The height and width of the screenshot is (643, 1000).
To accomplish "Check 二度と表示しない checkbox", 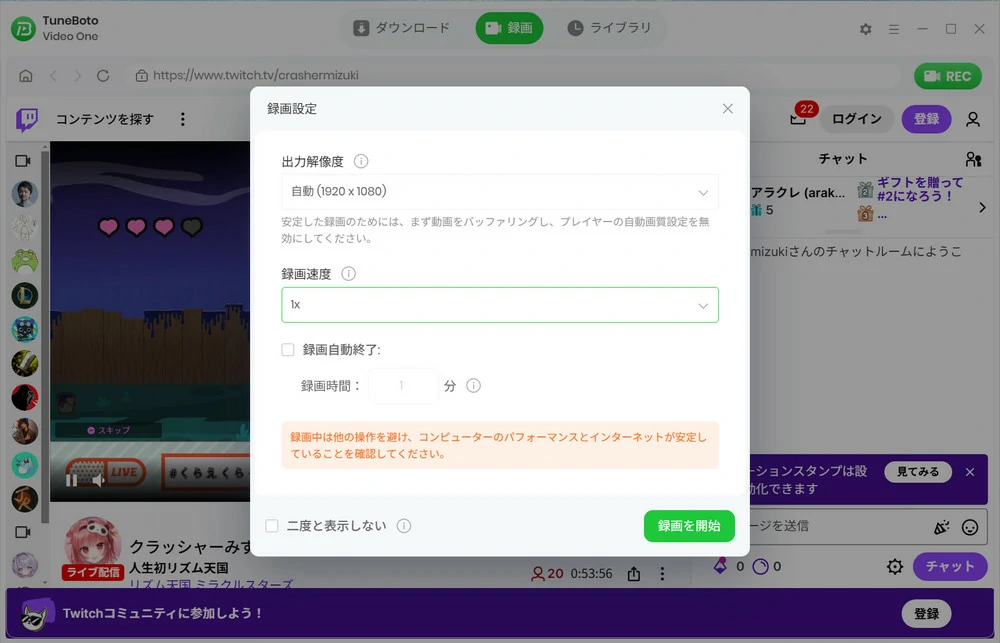I will pos(272,526).
